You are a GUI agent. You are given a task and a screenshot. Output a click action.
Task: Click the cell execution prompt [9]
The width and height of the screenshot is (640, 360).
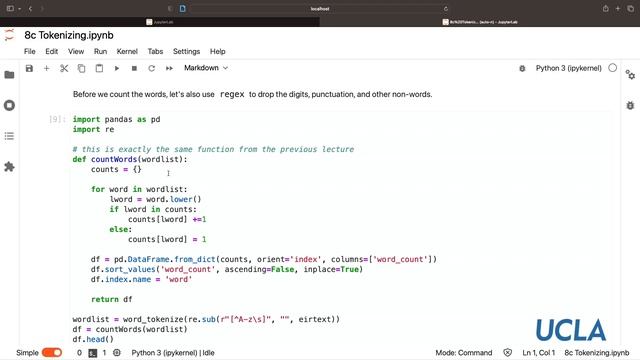[56, 119]
